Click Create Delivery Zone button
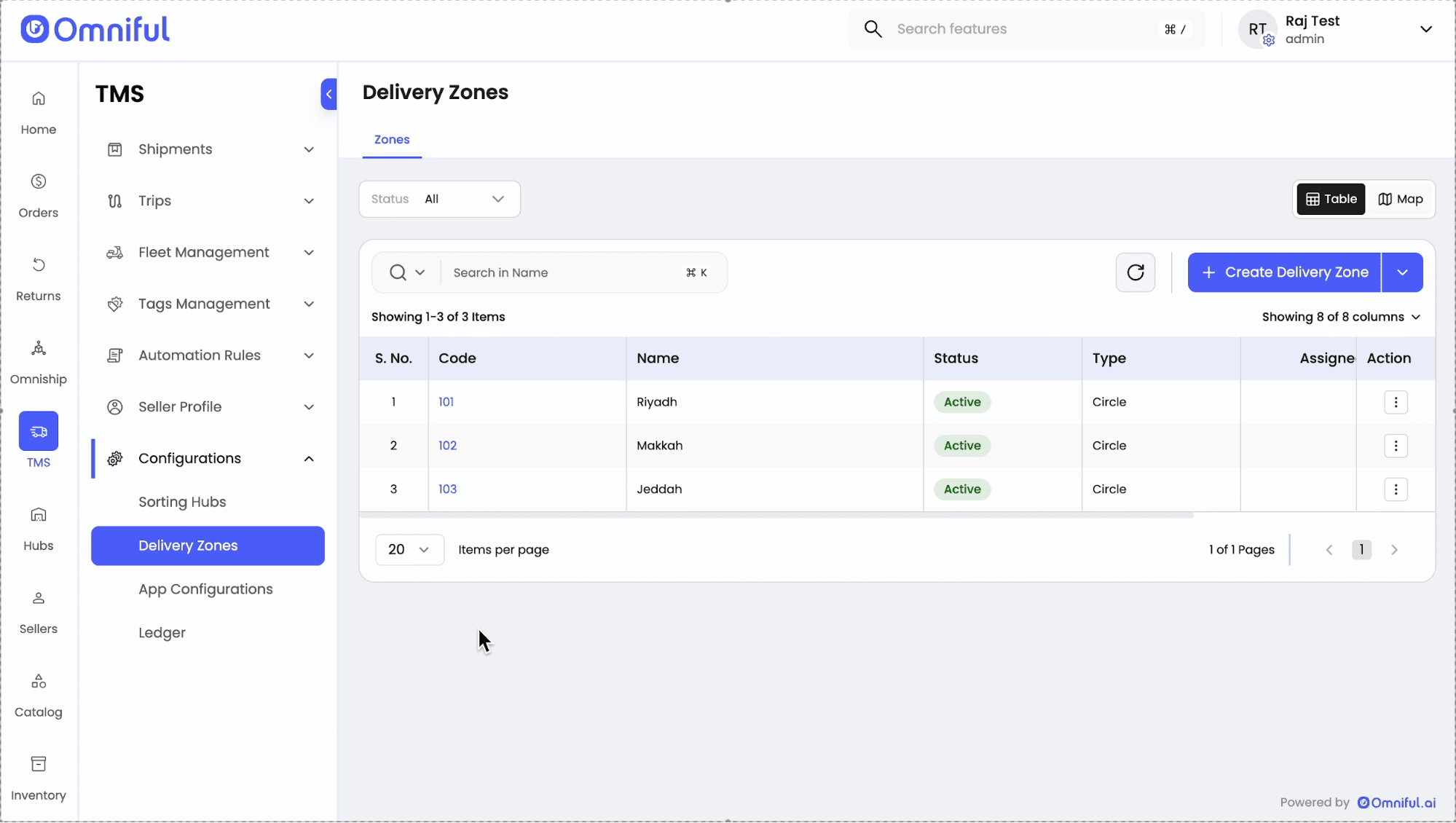Viewport: 1456px width, 823px height. tap(1284, 272)
